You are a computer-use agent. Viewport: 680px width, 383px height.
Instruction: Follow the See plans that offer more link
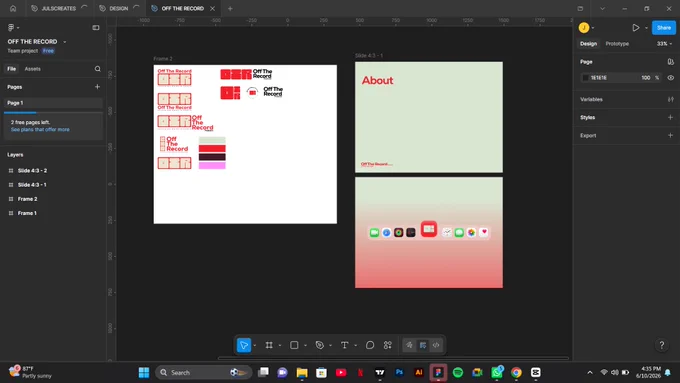[x=40, y=130]
